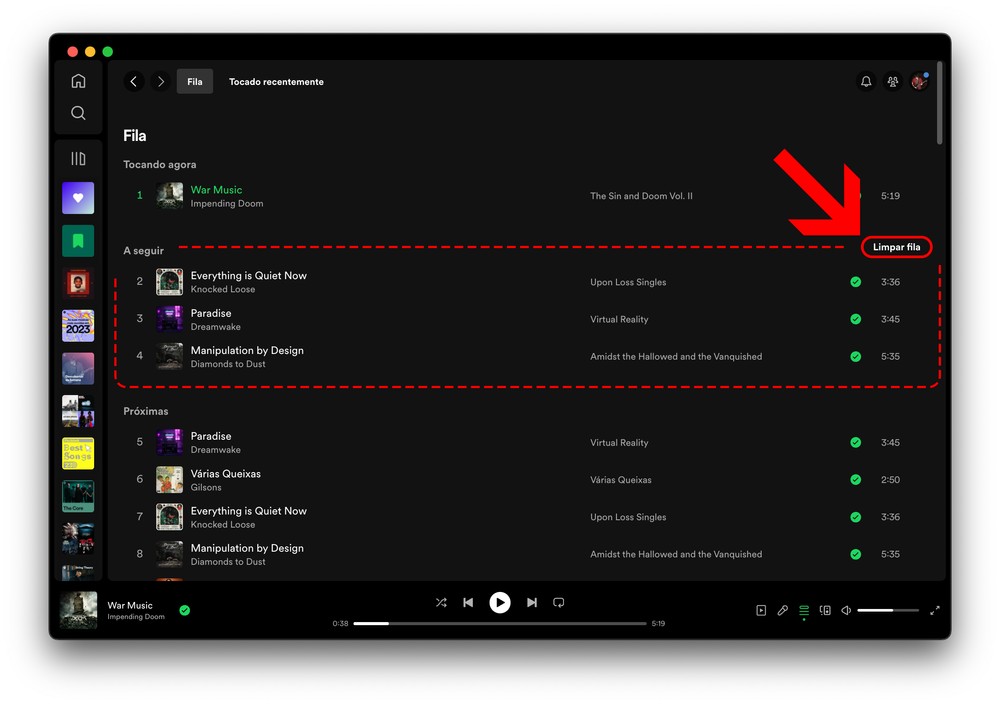Open the Connect to a device icon
1000x704 pixels.
(825, 610)
